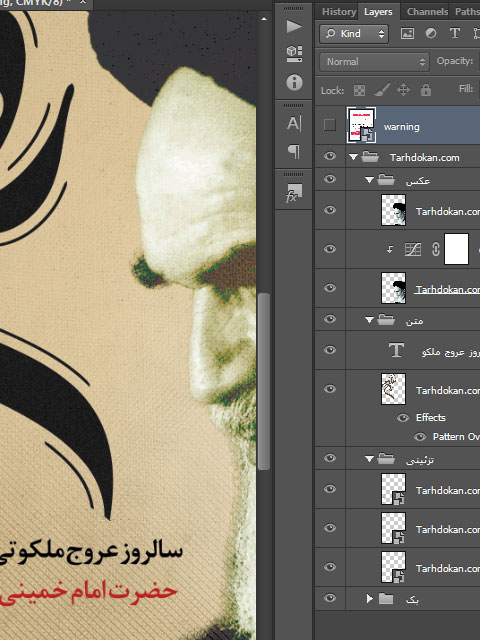Open the Character panel icon
This screenshot has height=640, width=480.
coord(294,123)
